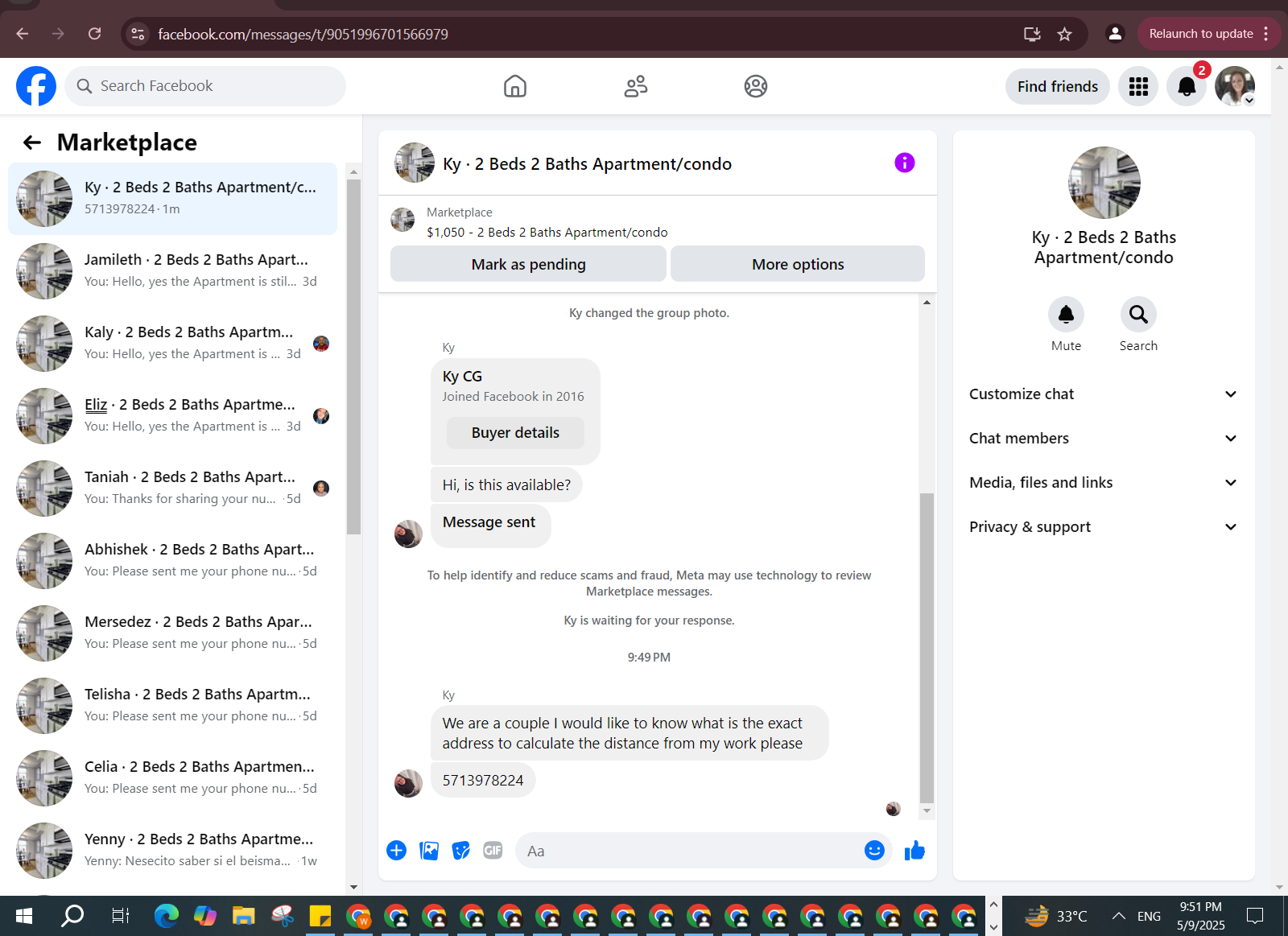Send a thumbs-up like

[x=914, y=851]
